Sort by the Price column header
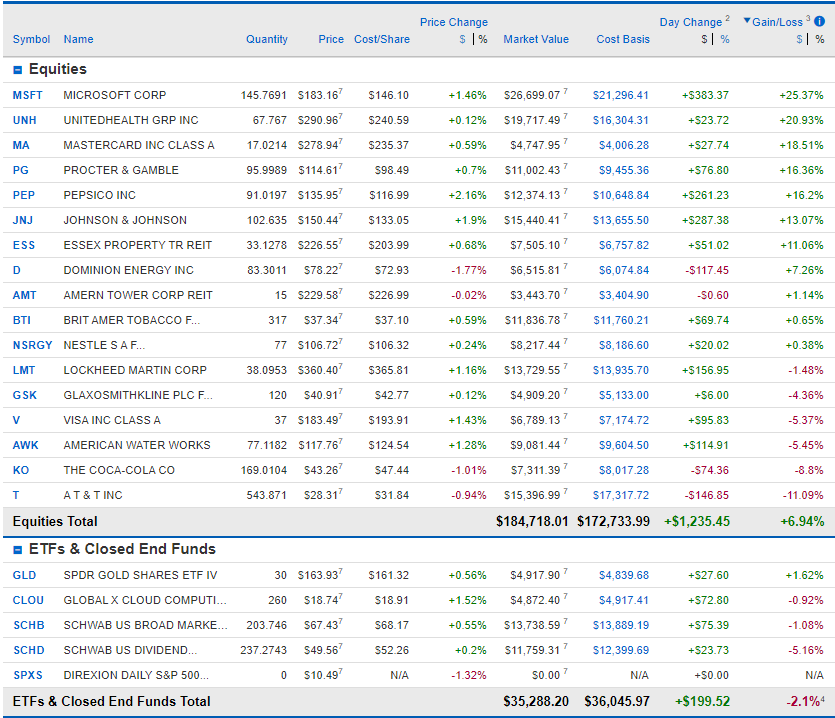This screenshot has height=718, width=835. [x=331, y=39]
